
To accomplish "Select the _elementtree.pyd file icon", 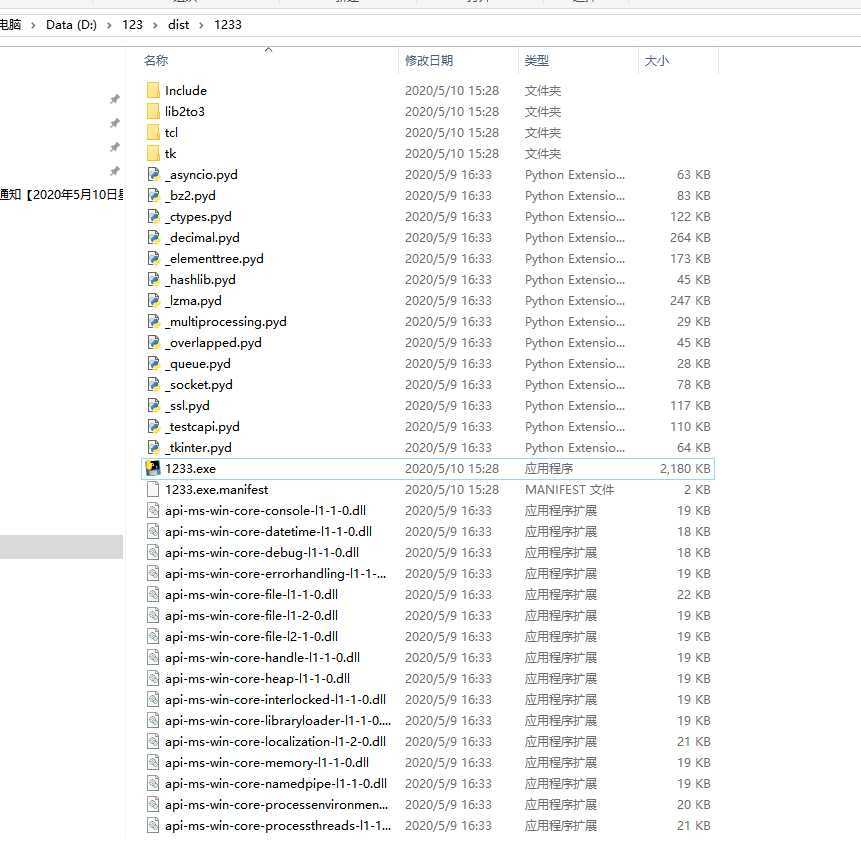I will [153, 259].
